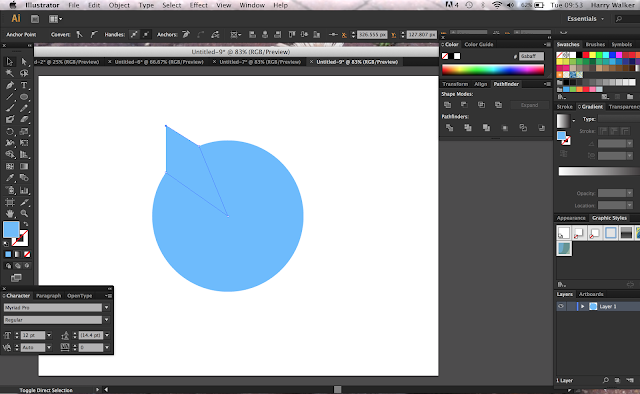Image resolution: width=640 pixels, height=394 pixels.
Task: Select the Artboard tool
Action: click(x=9, y=202)
